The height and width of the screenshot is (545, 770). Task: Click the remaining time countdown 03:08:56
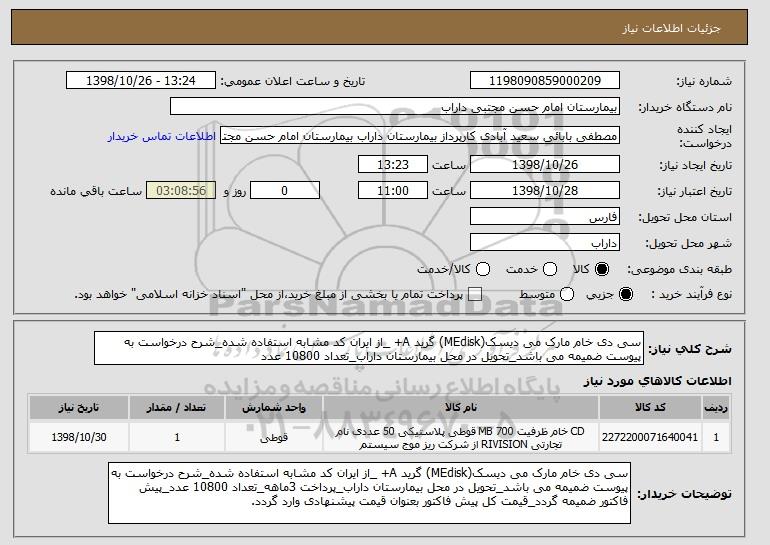[181, 190]
